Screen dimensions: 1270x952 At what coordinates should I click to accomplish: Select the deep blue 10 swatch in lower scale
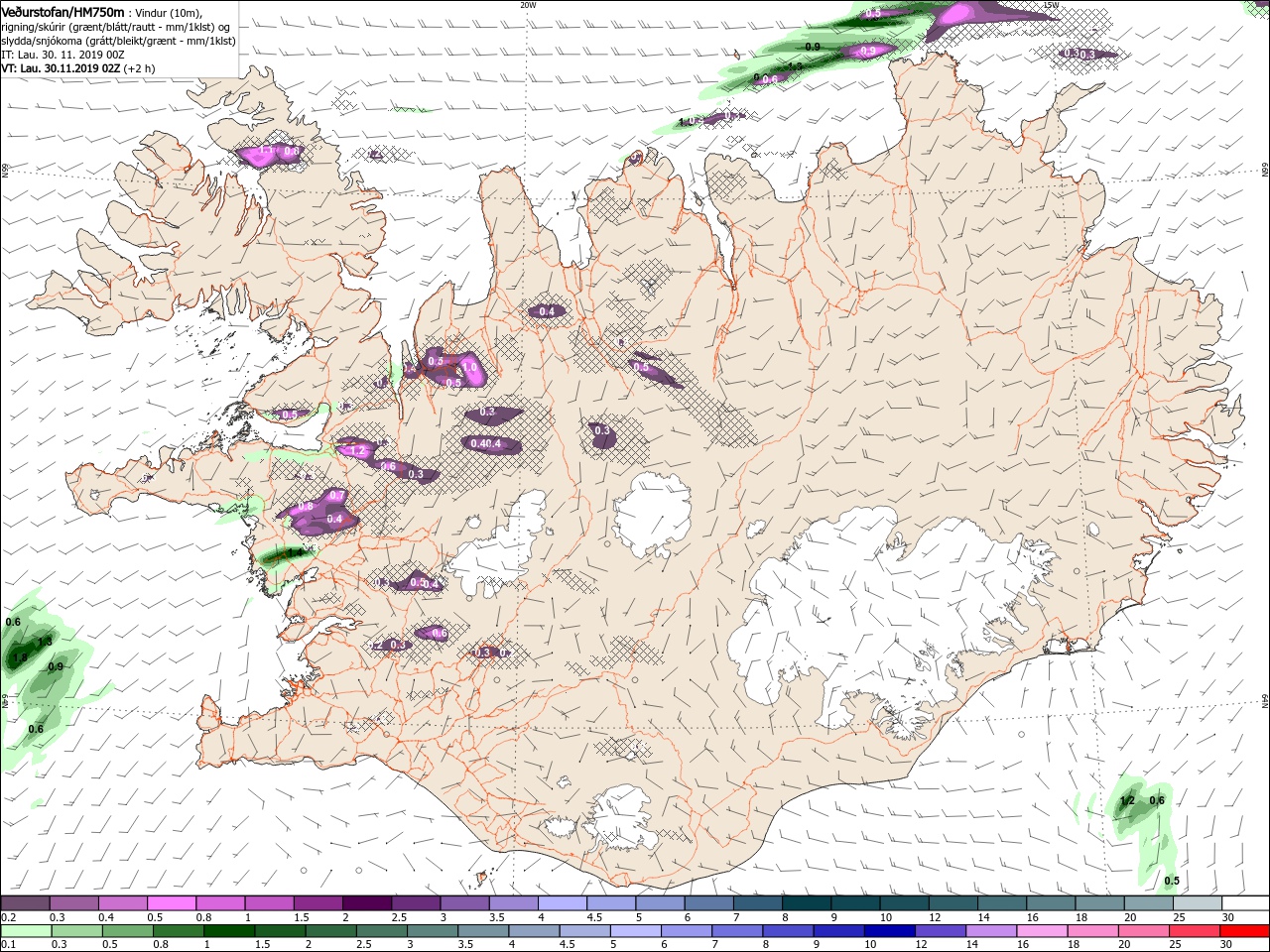coord(888,931)
